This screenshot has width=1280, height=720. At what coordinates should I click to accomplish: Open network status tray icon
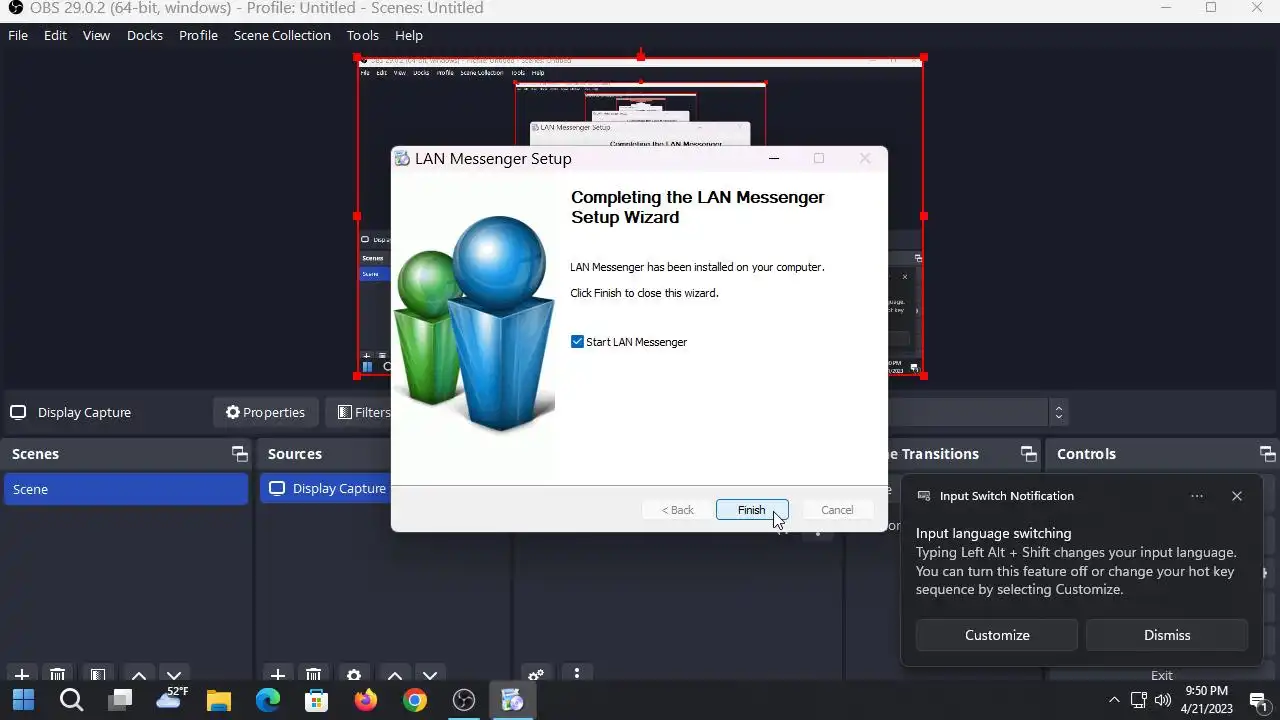click(x=1138, y=700)
